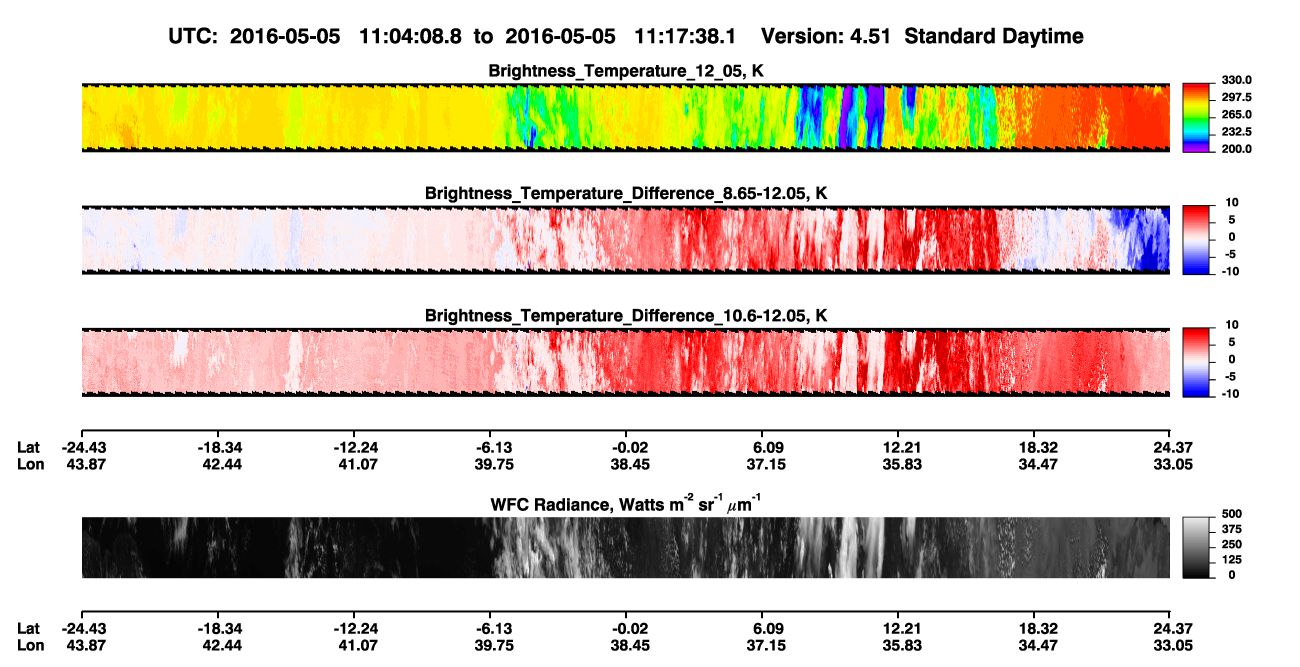1300x667 pixels.
Task: Click longitude 38.45 above the WFC Radiance title
Action: pyautogui.click(x=630, y=464)
